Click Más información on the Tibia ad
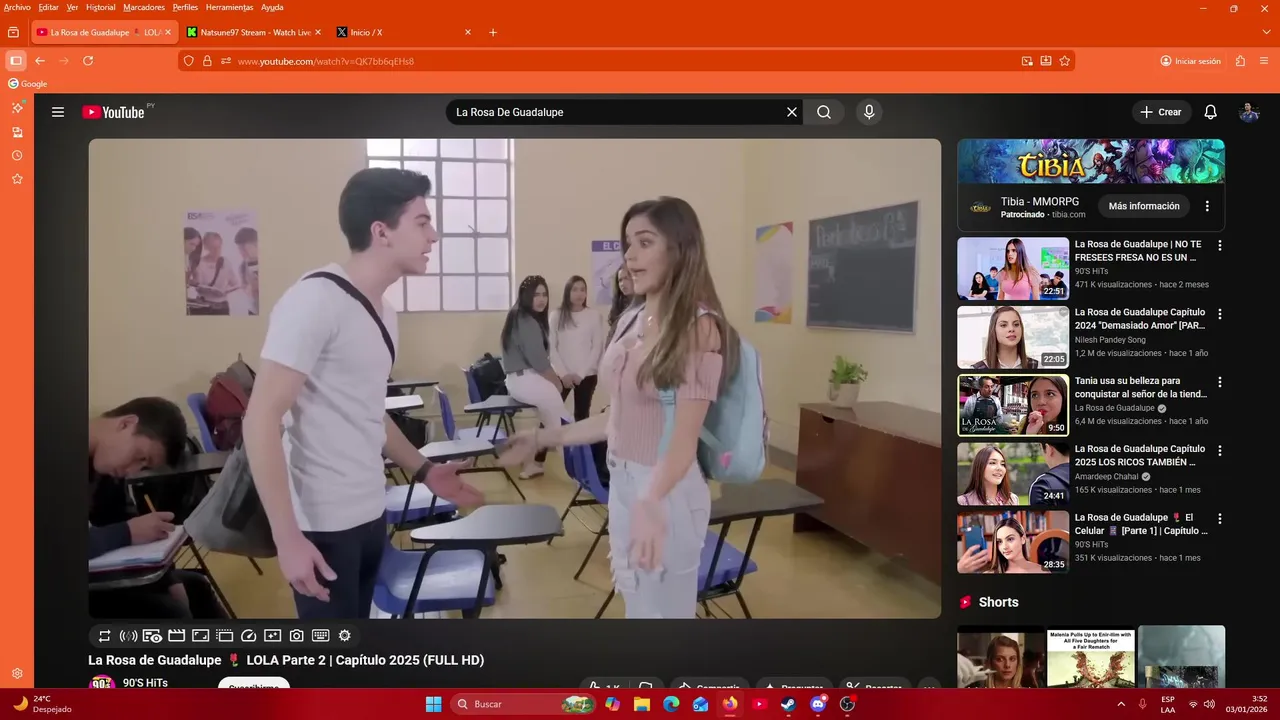This screenshot has height=720, width=1280. pyautogui.click(x=1144, y=206)
